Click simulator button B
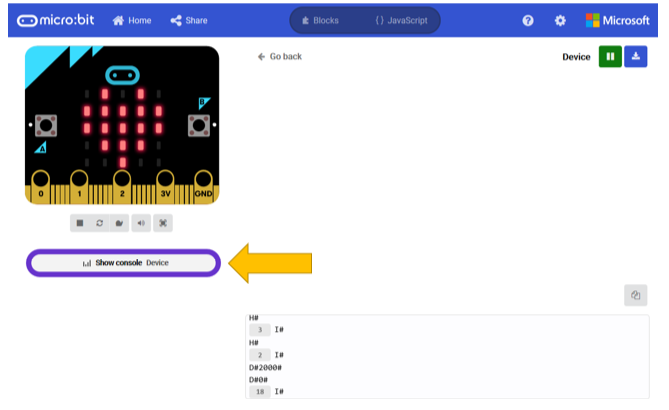This screenshot has height=410, width=669. [199, 125]
